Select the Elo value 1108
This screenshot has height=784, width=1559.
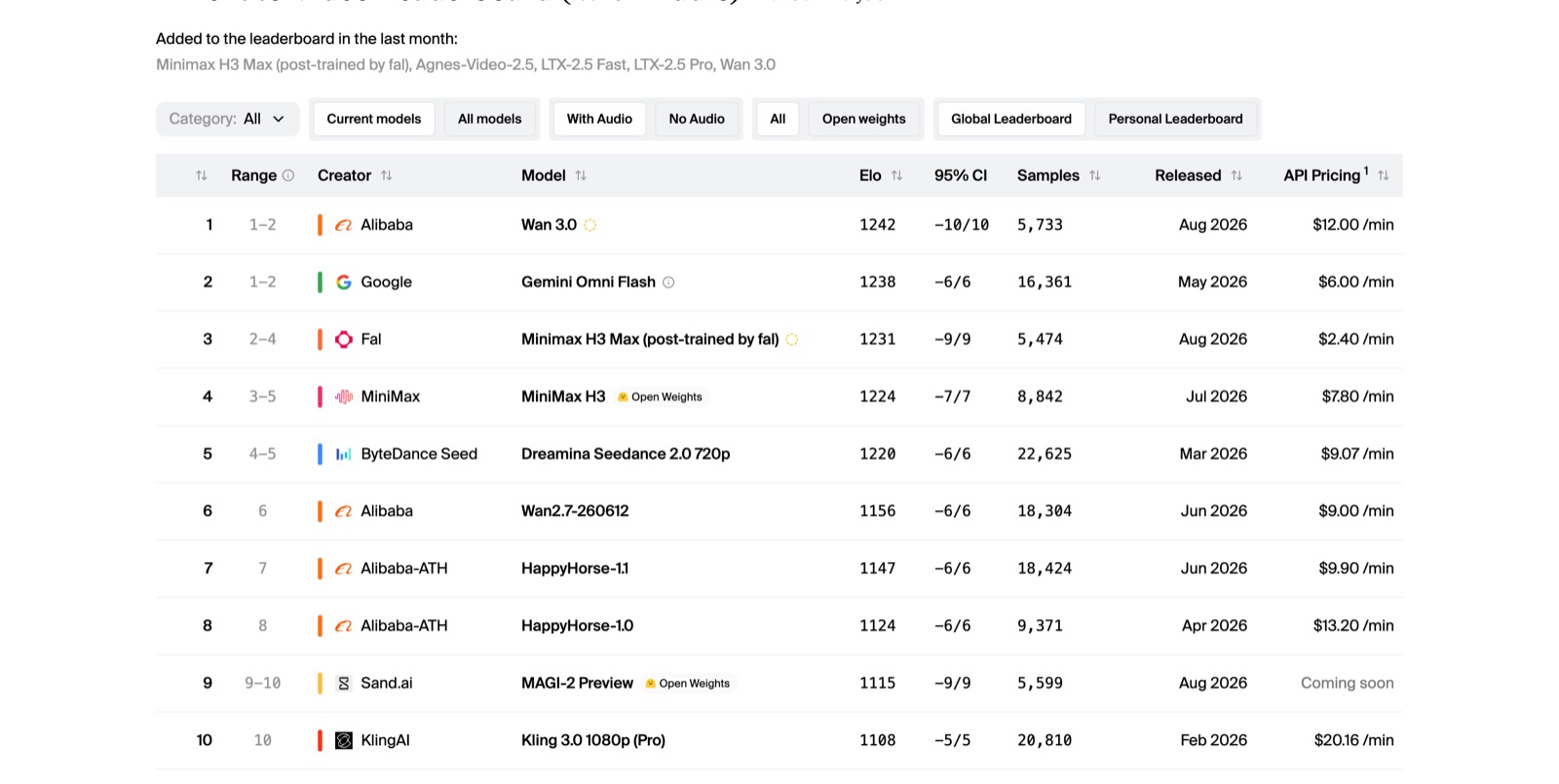pyautogui.click(x=877, y=740)
